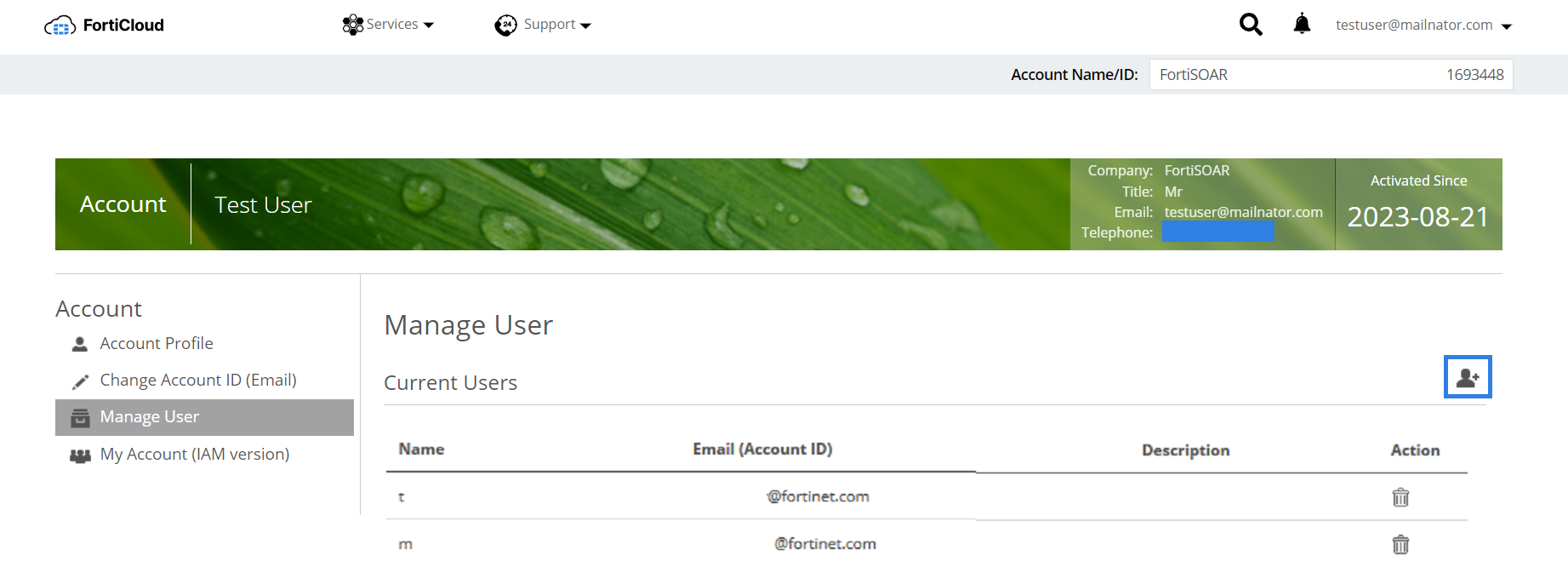Delete user 't' with trash icon
The width and height of the screenshot is (1568, 567).
coord(1400,497)
